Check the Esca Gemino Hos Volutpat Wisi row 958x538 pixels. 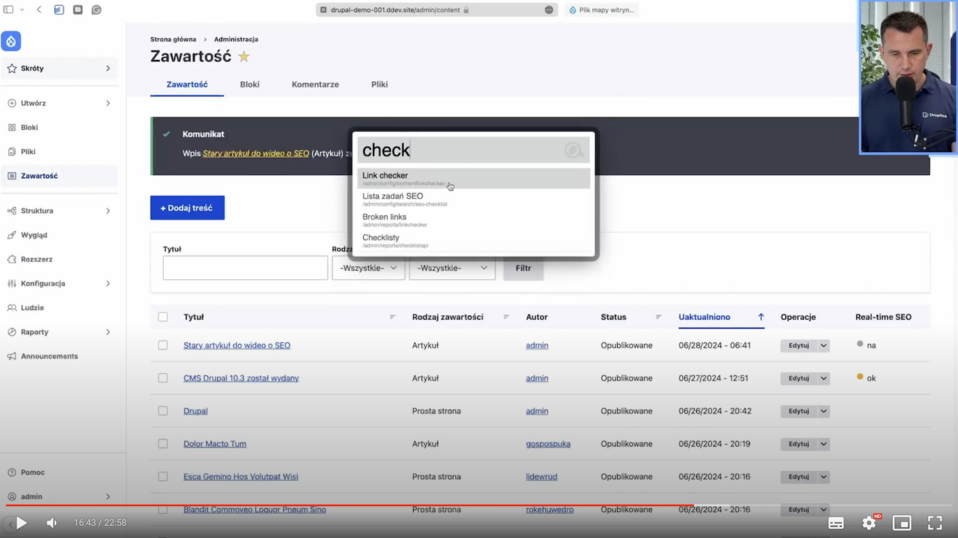point(163,476)
